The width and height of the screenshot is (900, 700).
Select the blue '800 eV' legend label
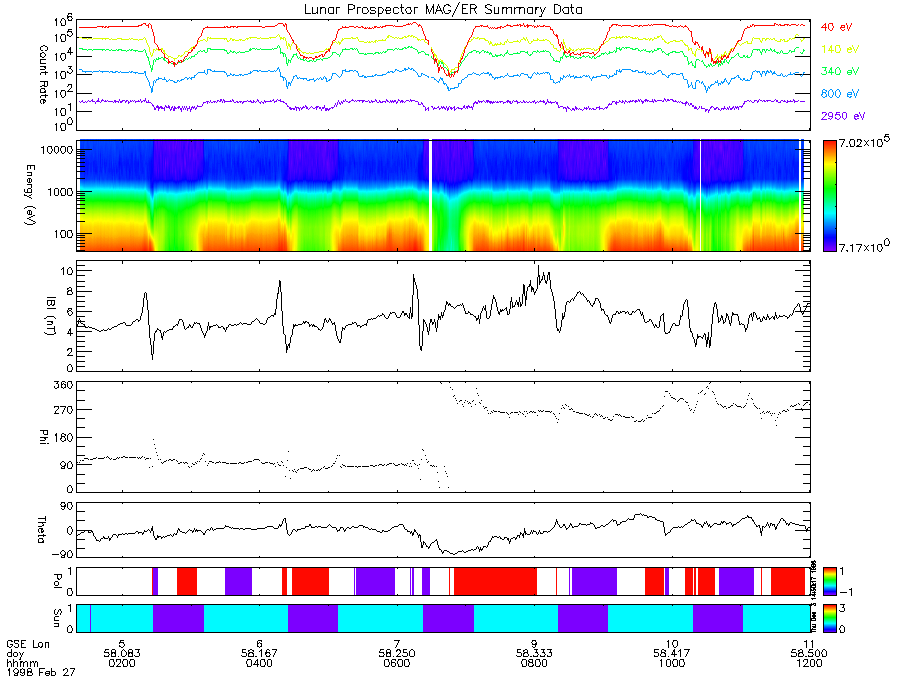(840, 94)
